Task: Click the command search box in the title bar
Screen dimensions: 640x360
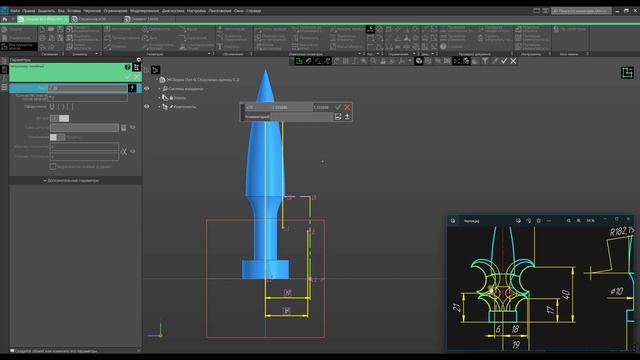Action: [x=581, y=11]
